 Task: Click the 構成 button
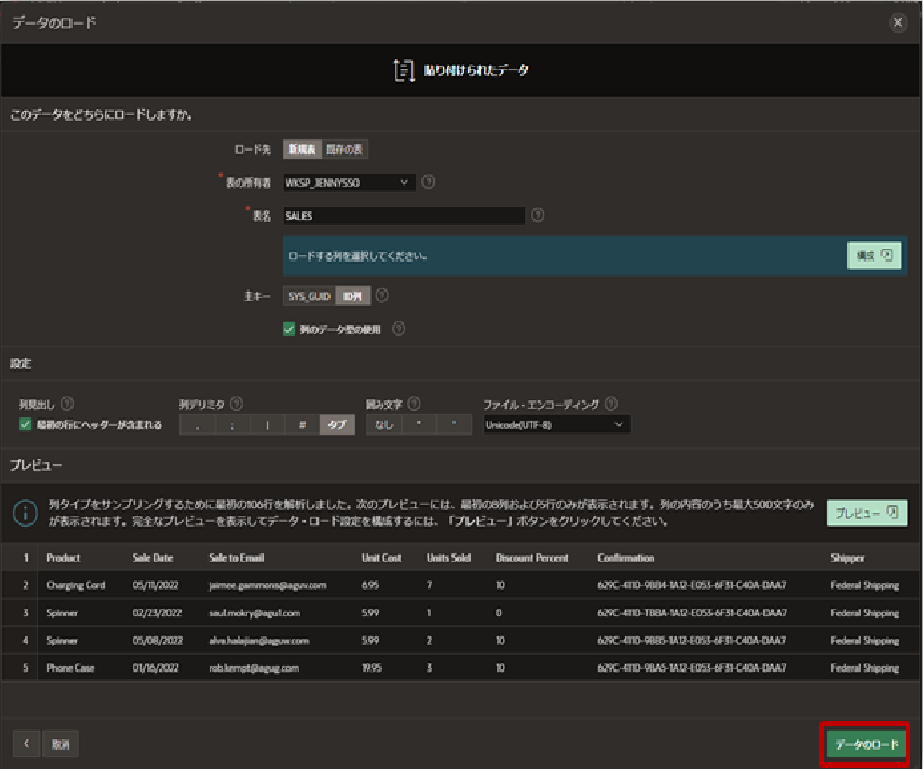click(x=874, y=256)
